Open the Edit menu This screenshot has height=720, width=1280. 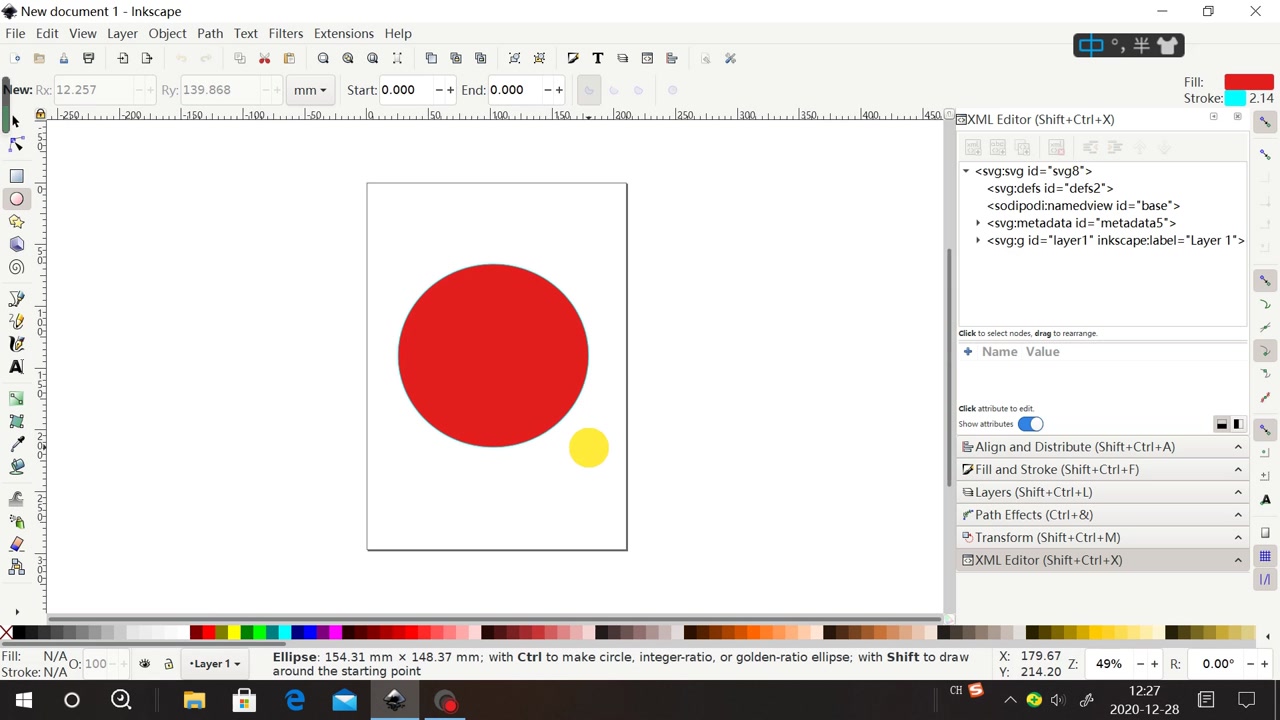point(47,34)
